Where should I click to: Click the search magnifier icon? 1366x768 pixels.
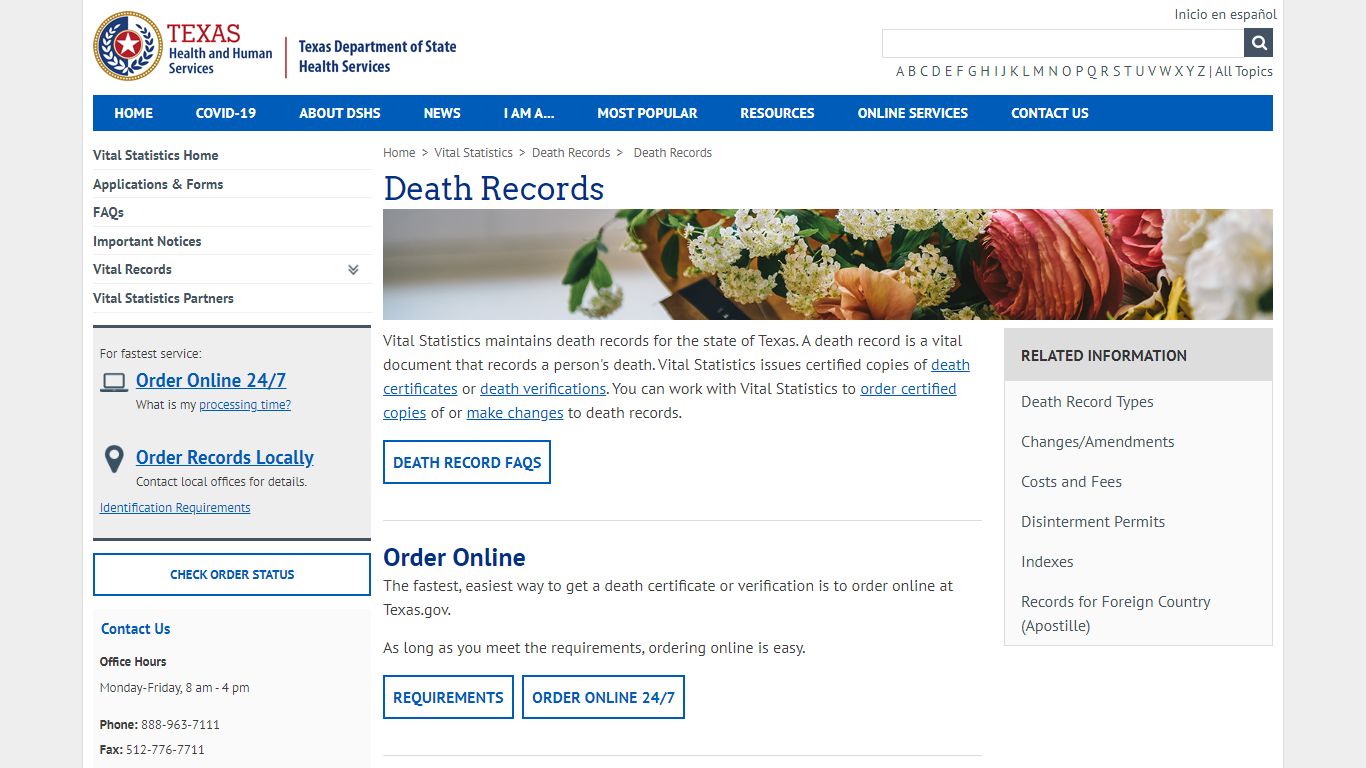click(x=1257, y=42)
